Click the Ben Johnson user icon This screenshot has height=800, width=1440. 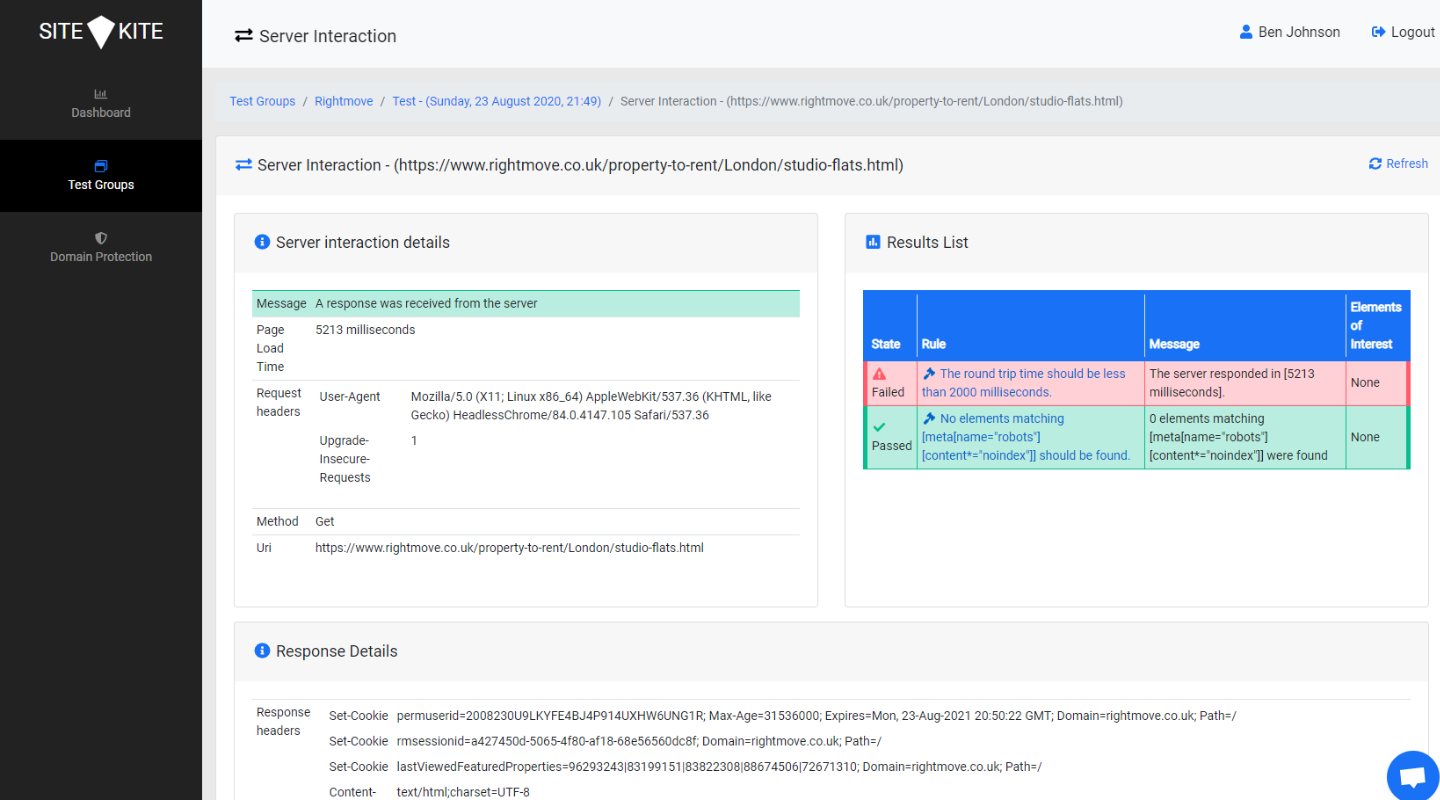click(x=1246, y=32)
